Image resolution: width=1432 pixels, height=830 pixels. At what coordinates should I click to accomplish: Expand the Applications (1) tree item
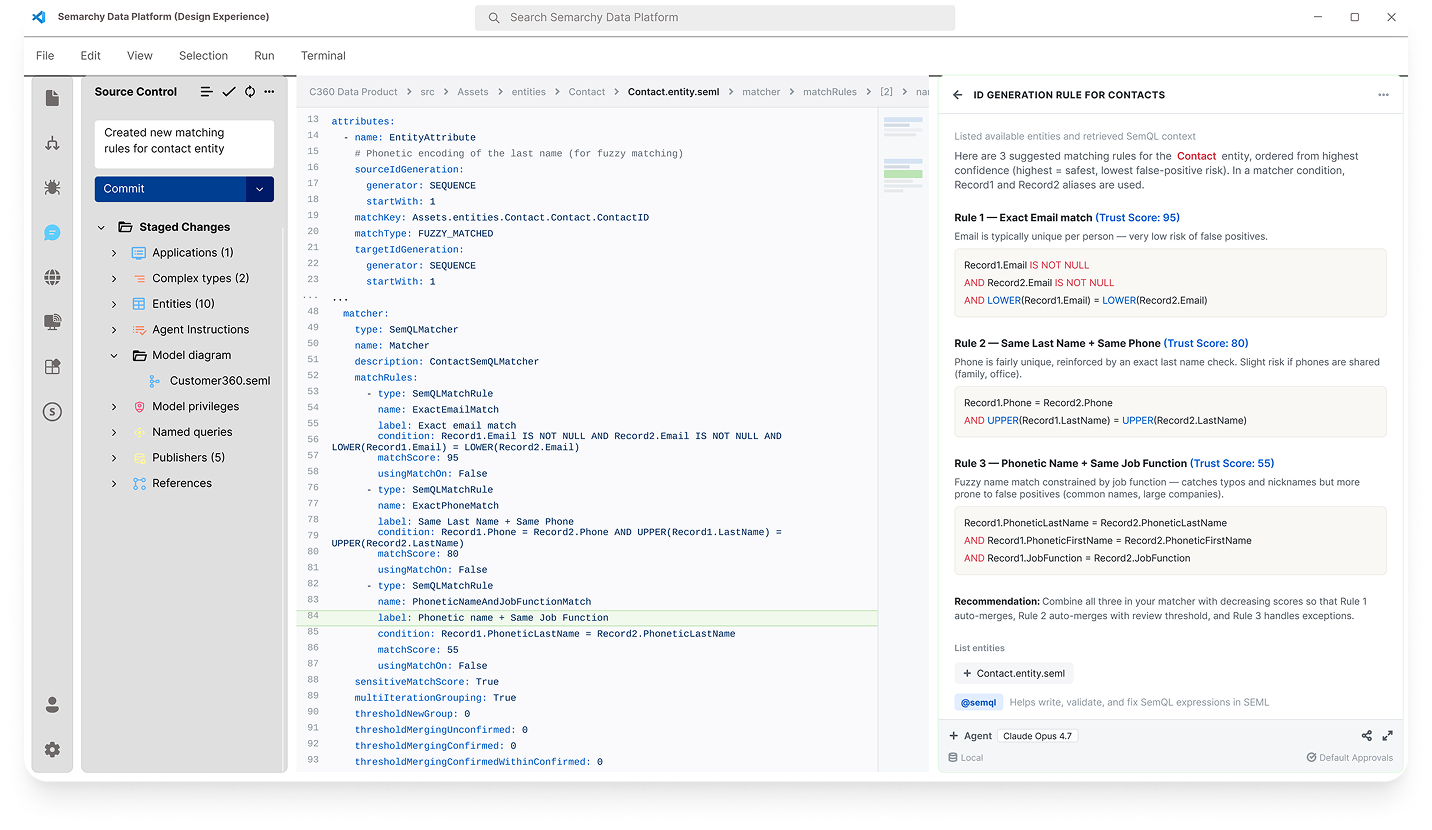click(114, 253)
